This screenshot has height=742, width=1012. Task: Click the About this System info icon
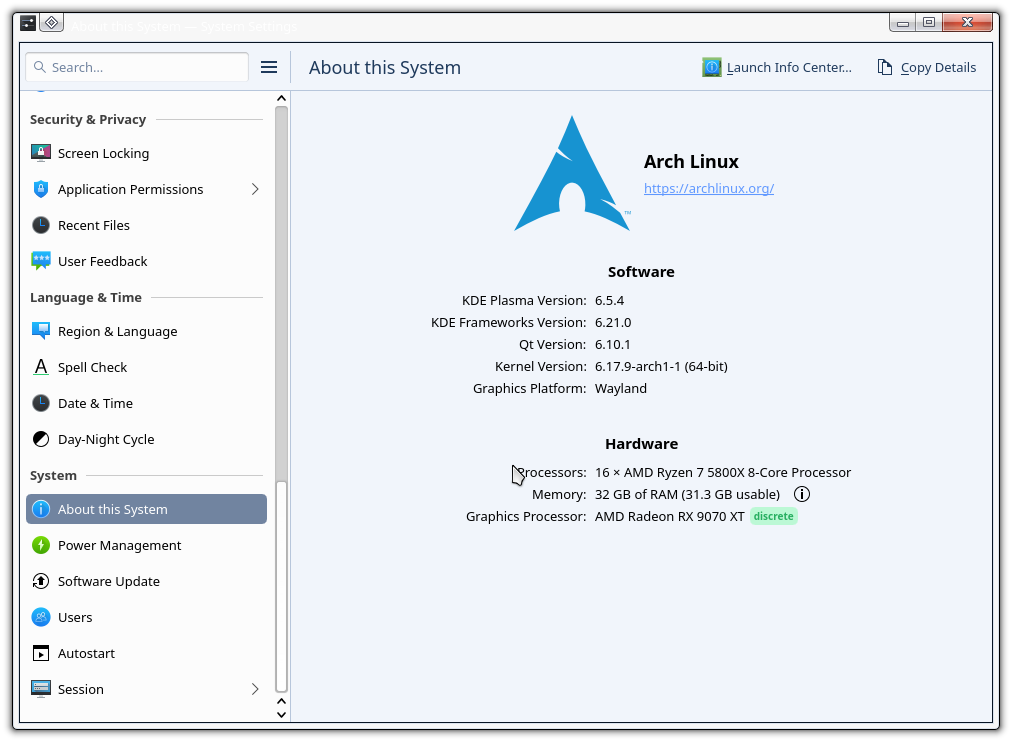[x=41, y=509]
